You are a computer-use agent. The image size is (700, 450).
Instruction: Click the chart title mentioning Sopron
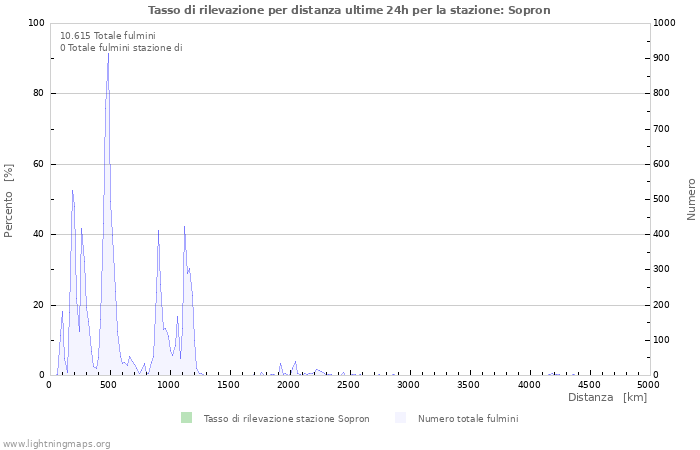pyautogui.click(x=349, y=10)
